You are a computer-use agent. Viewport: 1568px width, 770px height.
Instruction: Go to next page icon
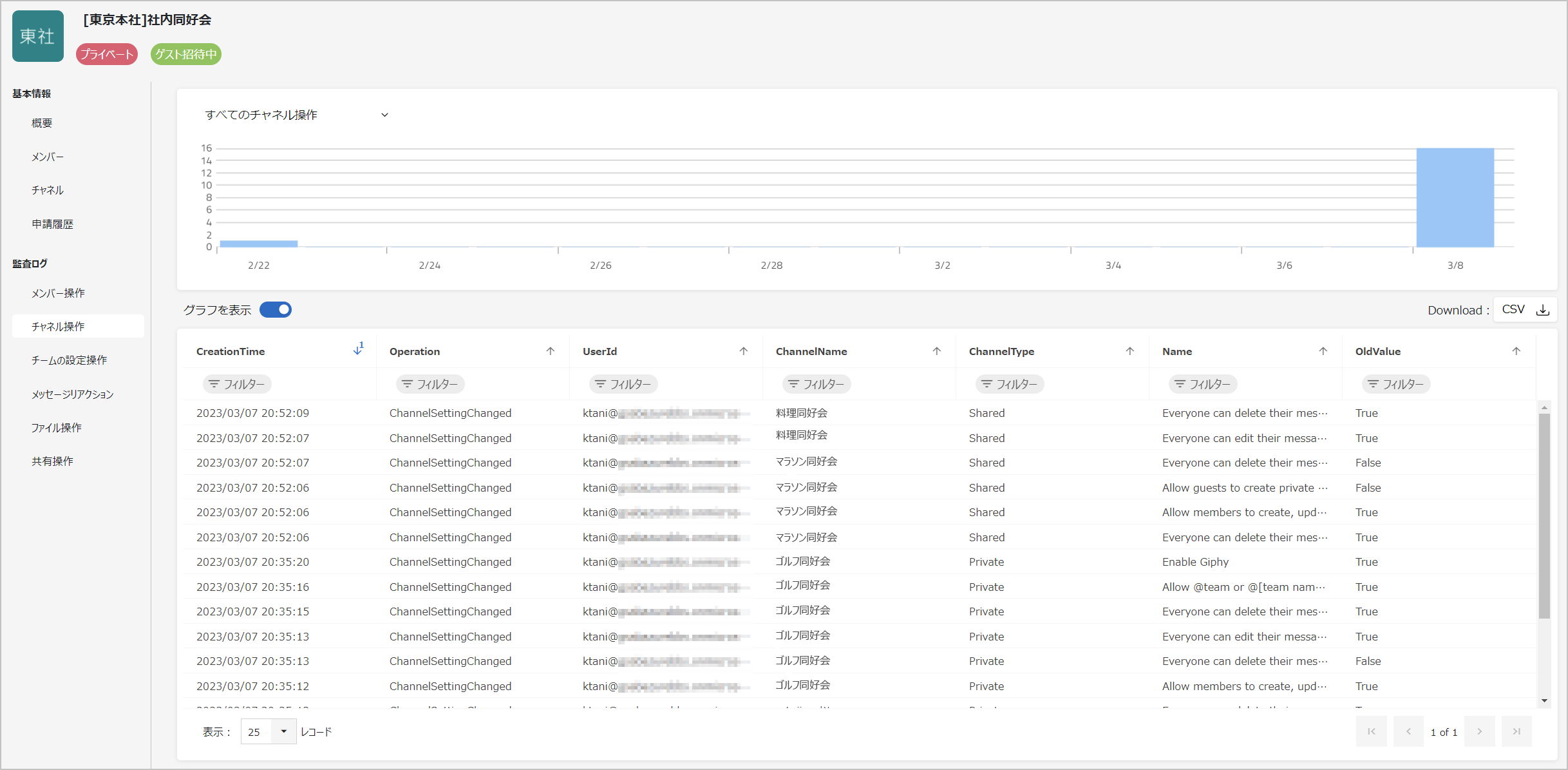click(1480, 731)
